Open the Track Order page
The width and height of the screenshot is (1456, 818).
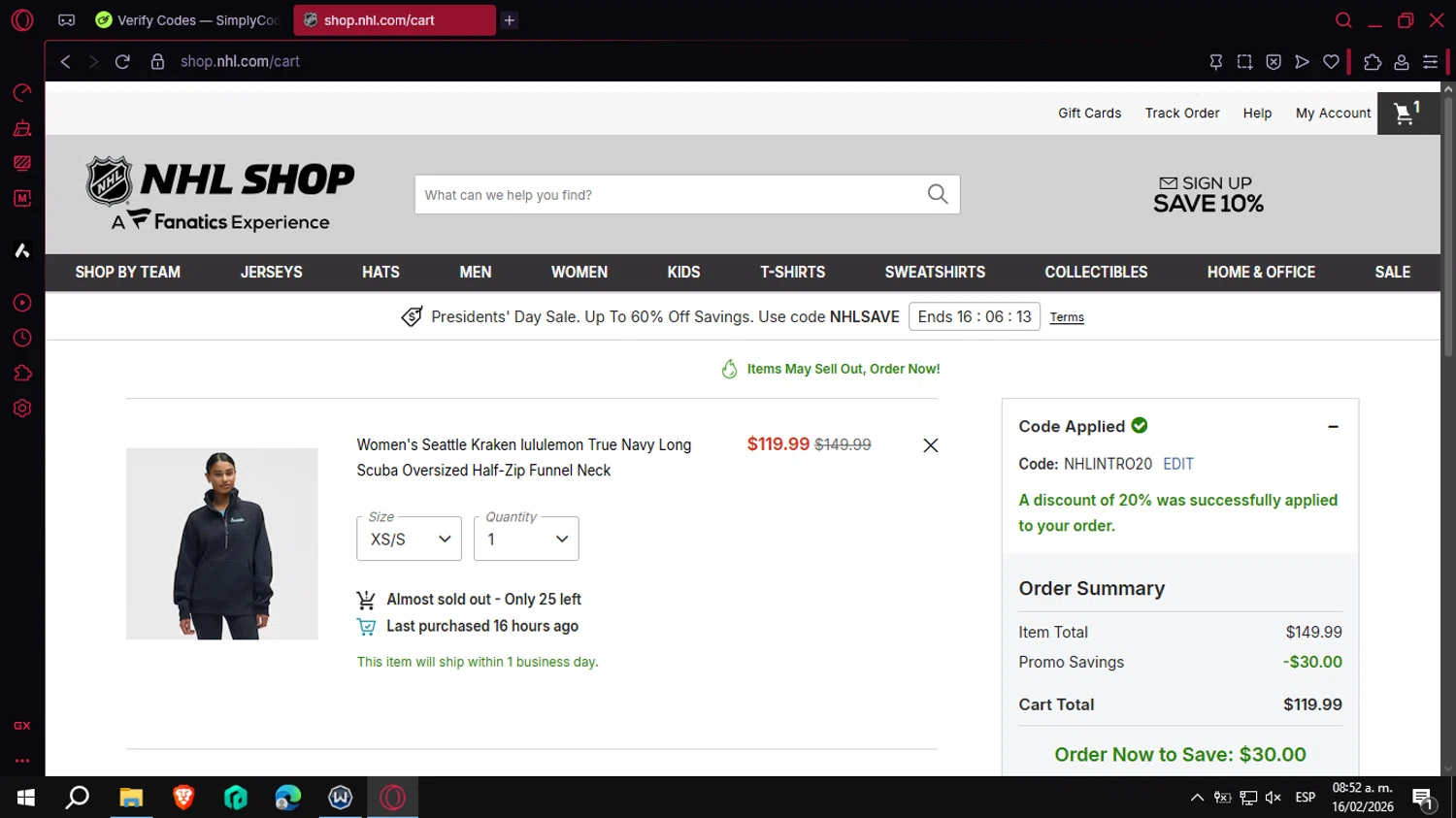coord(1181,113)
